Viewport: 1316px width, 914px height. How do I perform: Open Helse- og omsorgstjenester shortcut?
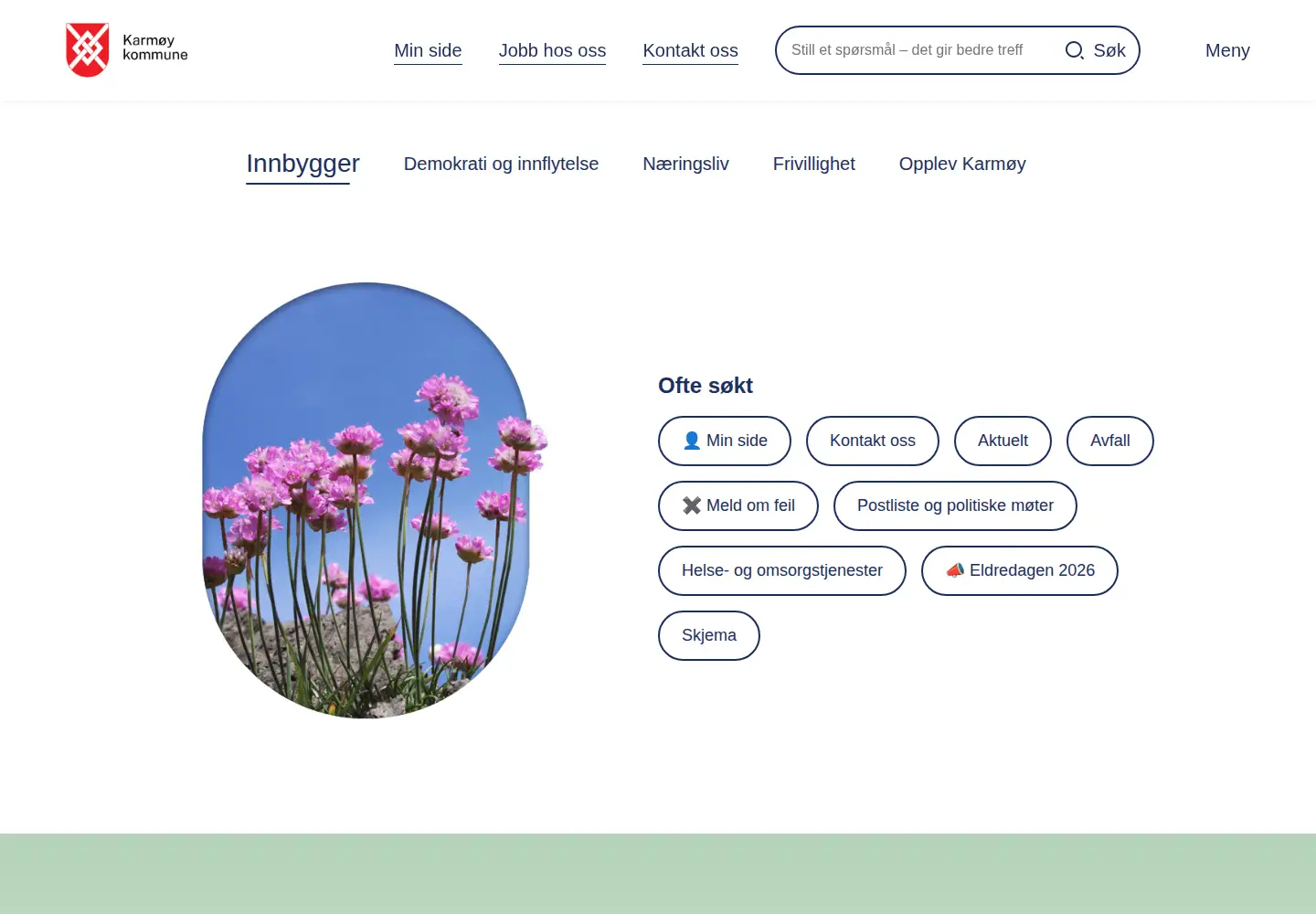(x=782, y=570)
